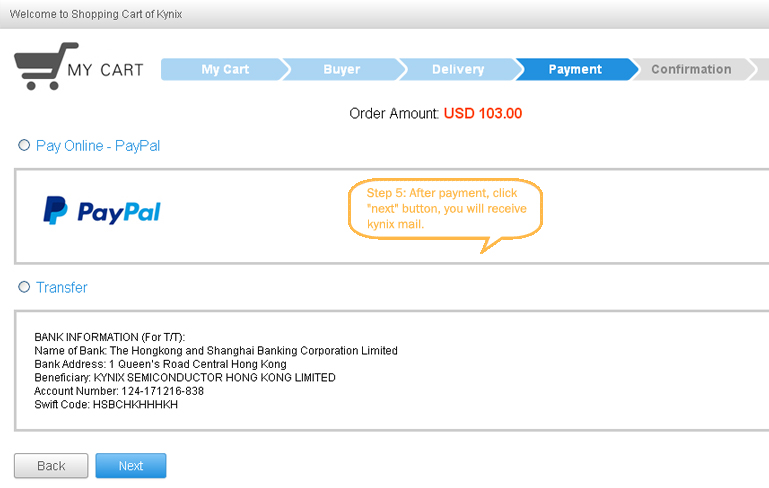Select the Payment step tab
Screen dimensions: 769x488
[575, 69]
